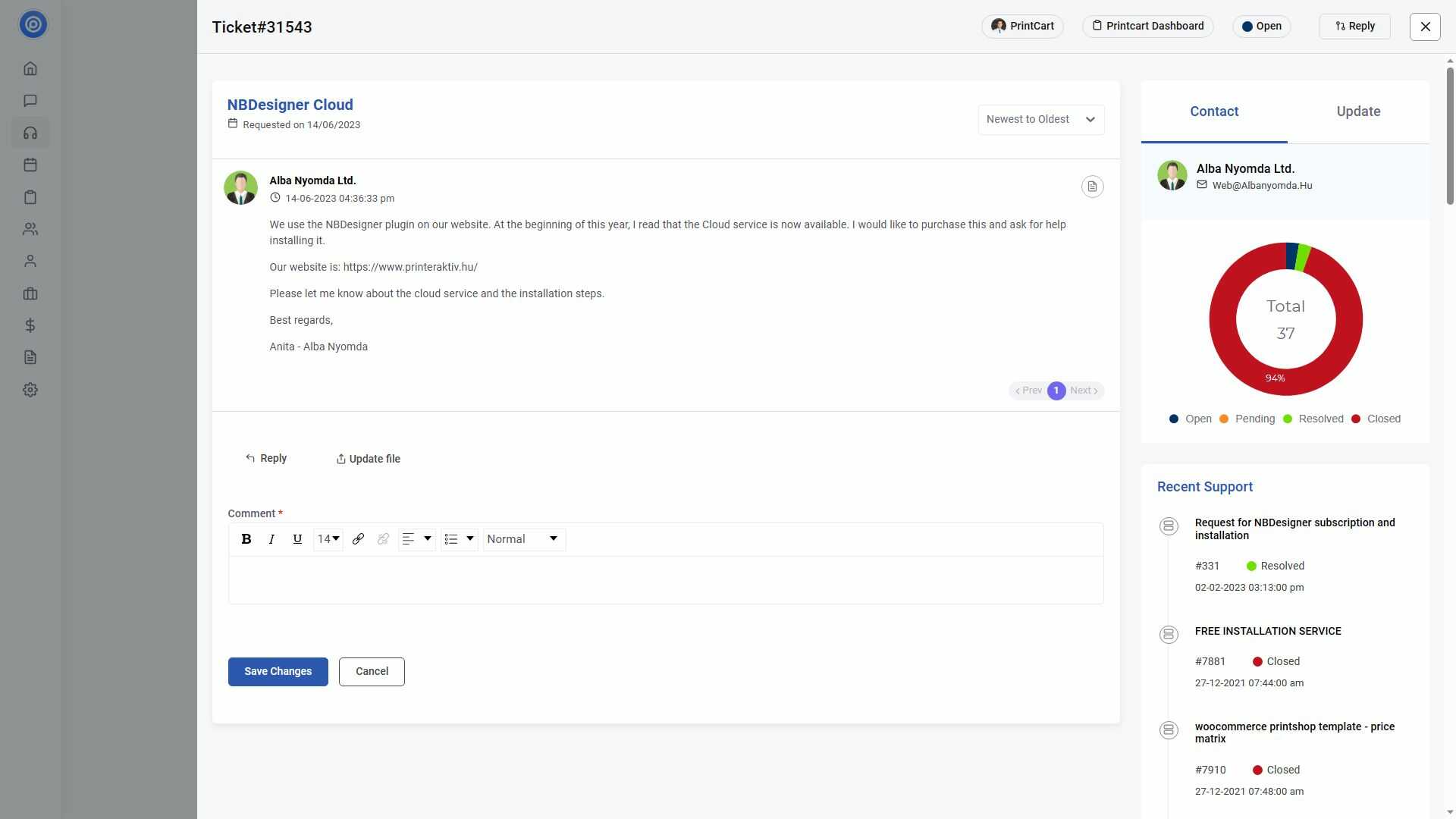Open the dollar sign billing icon
The height and width of the screenshot is (819, 1456).
click(30, 325)
